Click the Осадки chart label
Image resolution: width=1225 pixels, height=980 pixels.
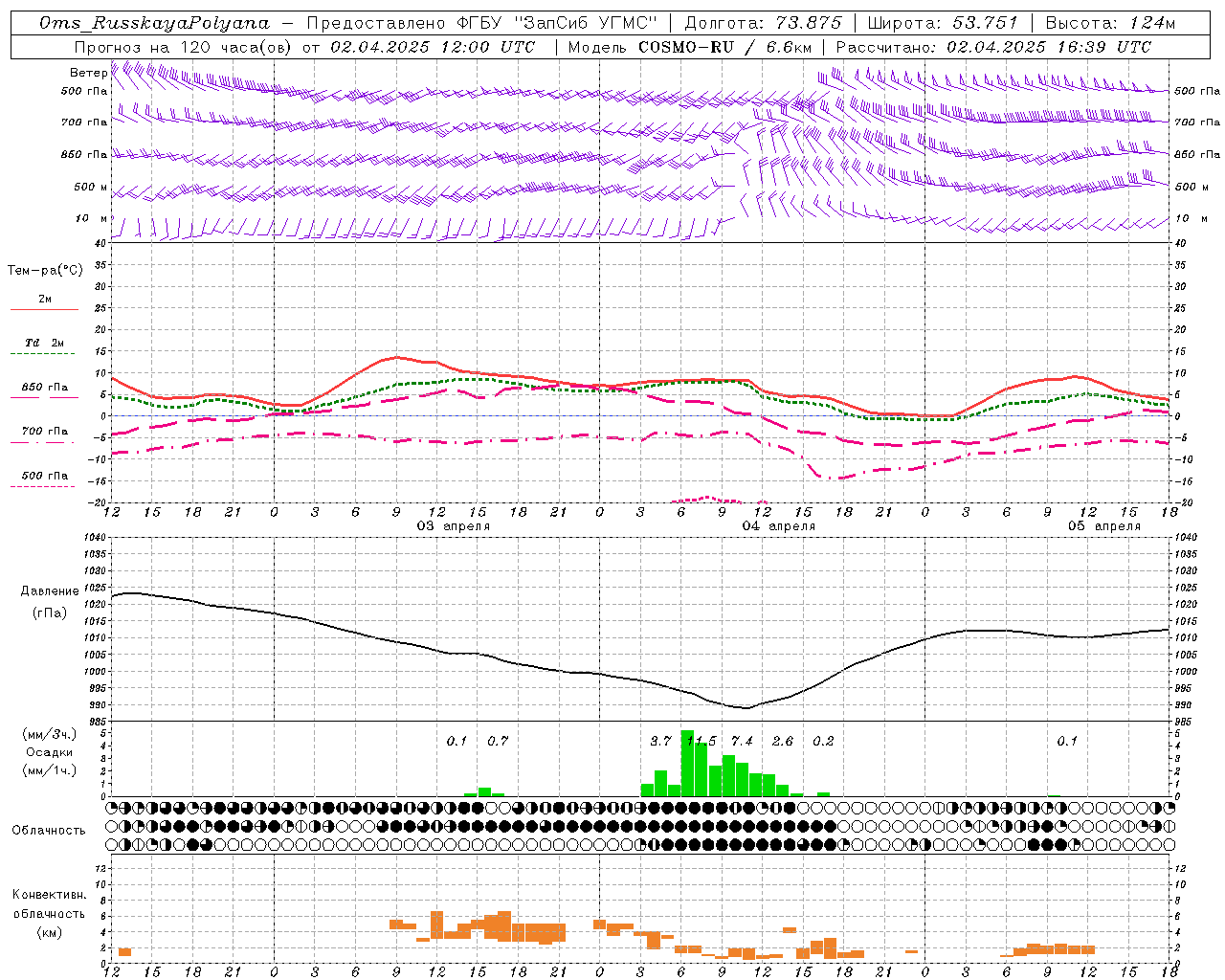tap(50, 752)
